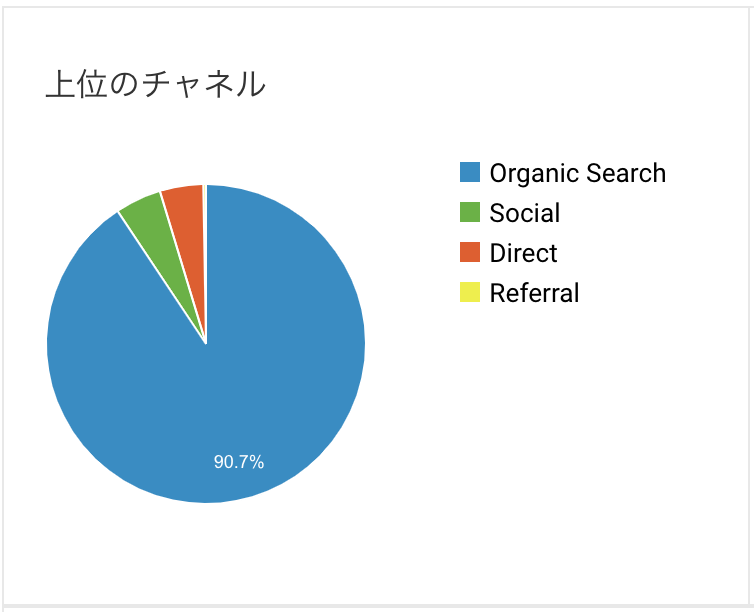
Task: Select the green Social legend swatch
Action: (x=470, y=212)
